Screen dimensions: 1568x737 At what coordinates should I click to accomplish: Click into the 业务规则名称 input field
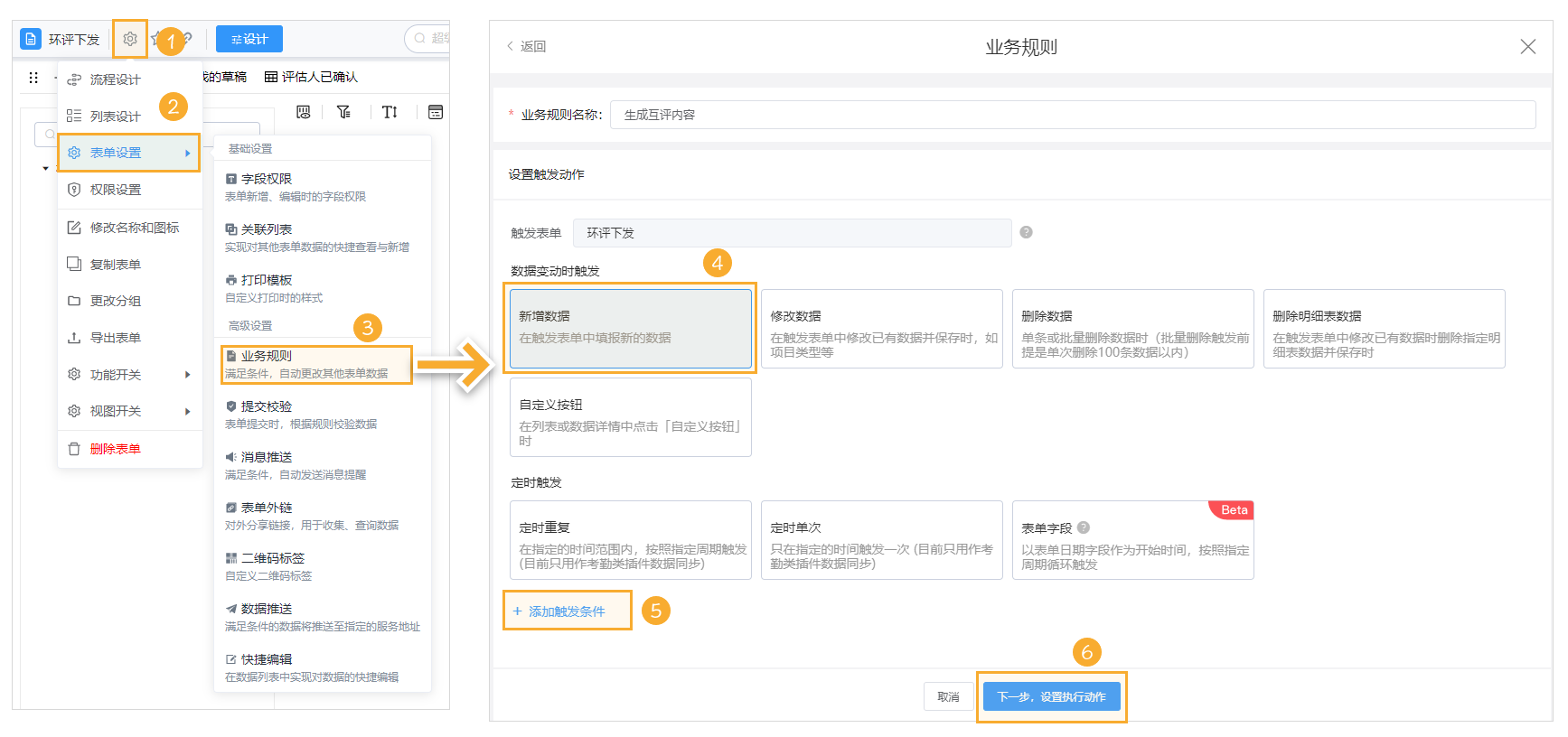pos(1073,115)
